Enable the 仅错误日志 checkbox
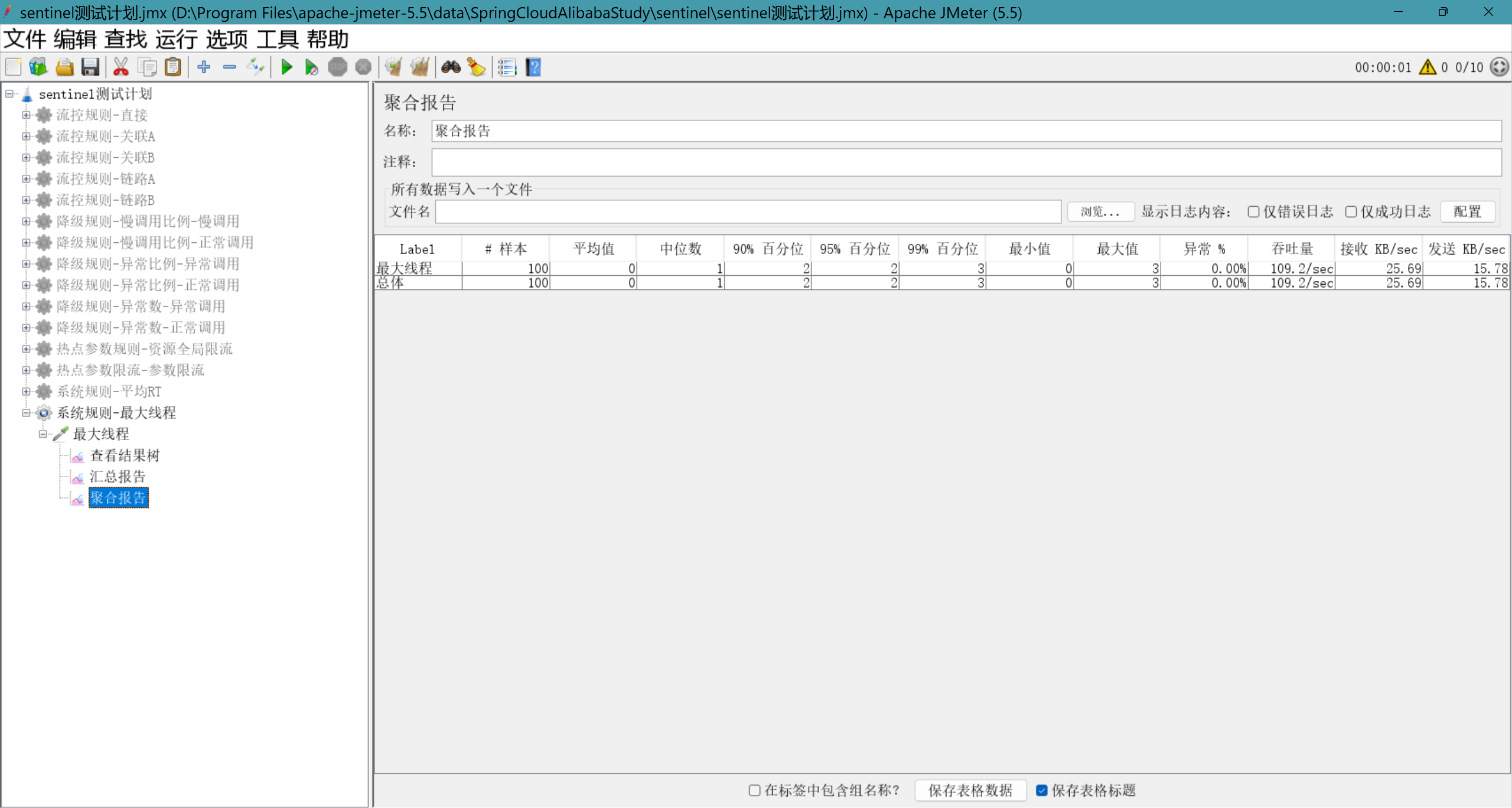The image size is (1512, 808). click(1253, 211)
